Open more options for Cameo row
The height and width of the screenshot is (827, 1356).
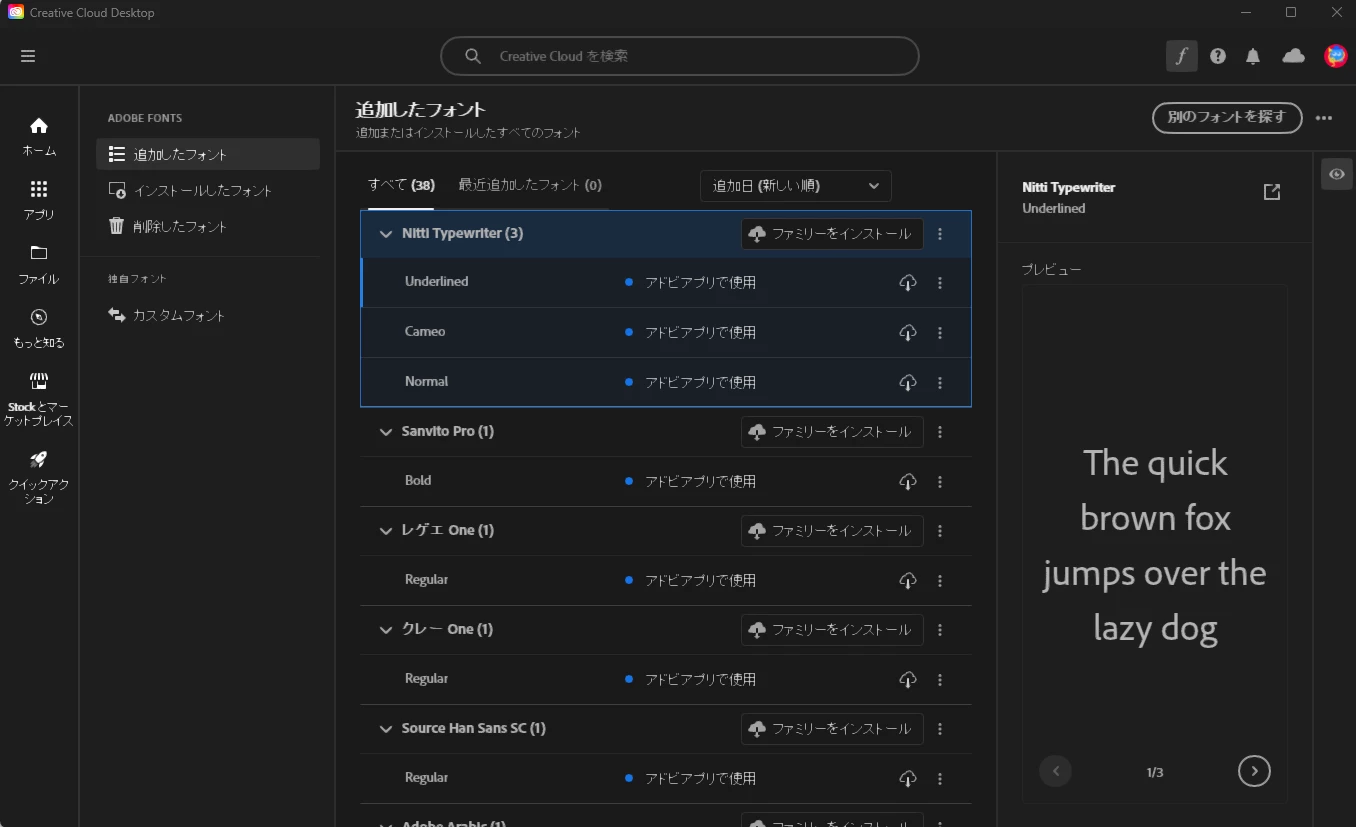[940, 332]
